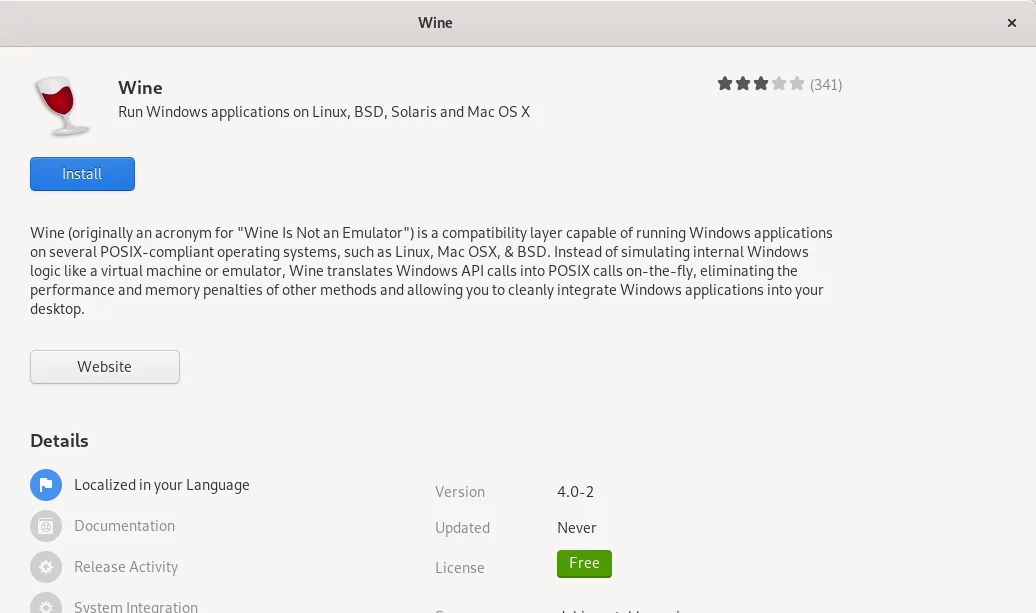The width and height of the screenshot is (1036, 613).
Task: Click the blue Install button
Action: click(x=82, y=174)
